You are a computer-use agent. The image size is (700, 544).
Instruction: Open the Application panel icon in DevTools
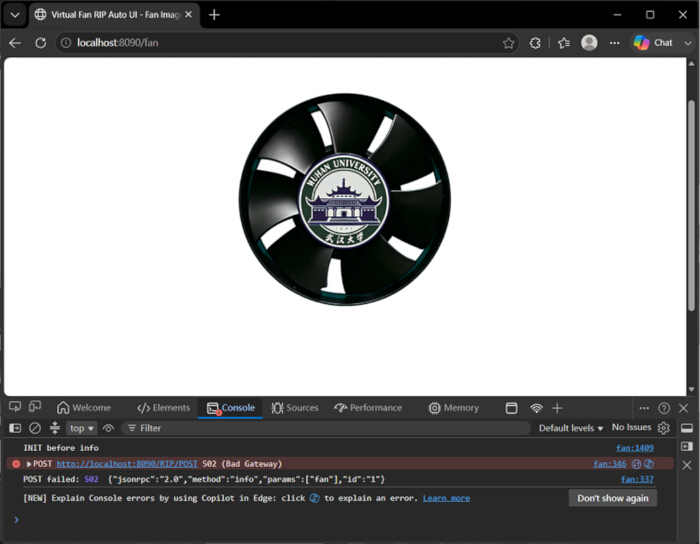pos(512,408)
